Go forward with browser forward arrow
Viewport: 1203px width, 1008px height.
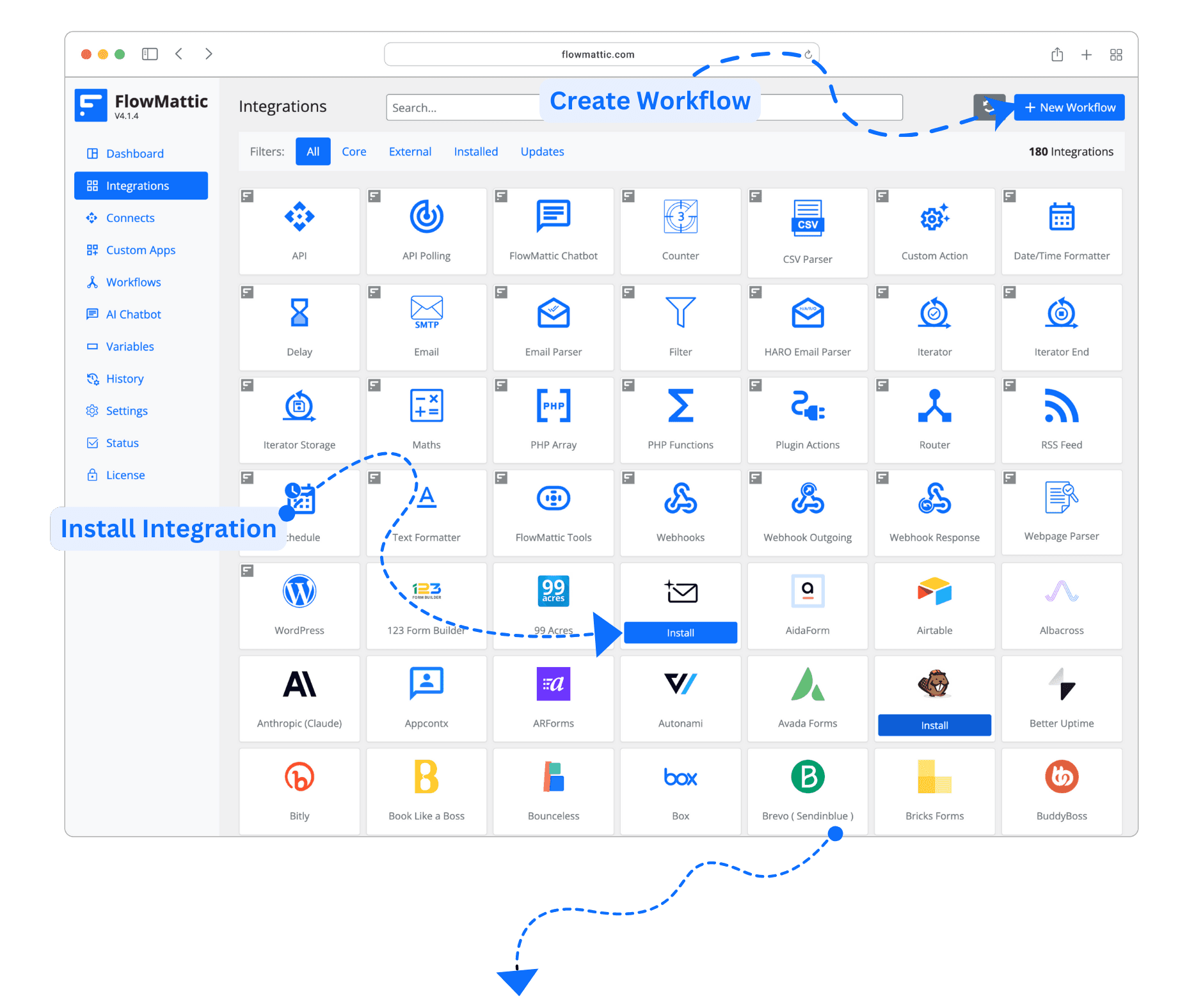coord(209,54)
